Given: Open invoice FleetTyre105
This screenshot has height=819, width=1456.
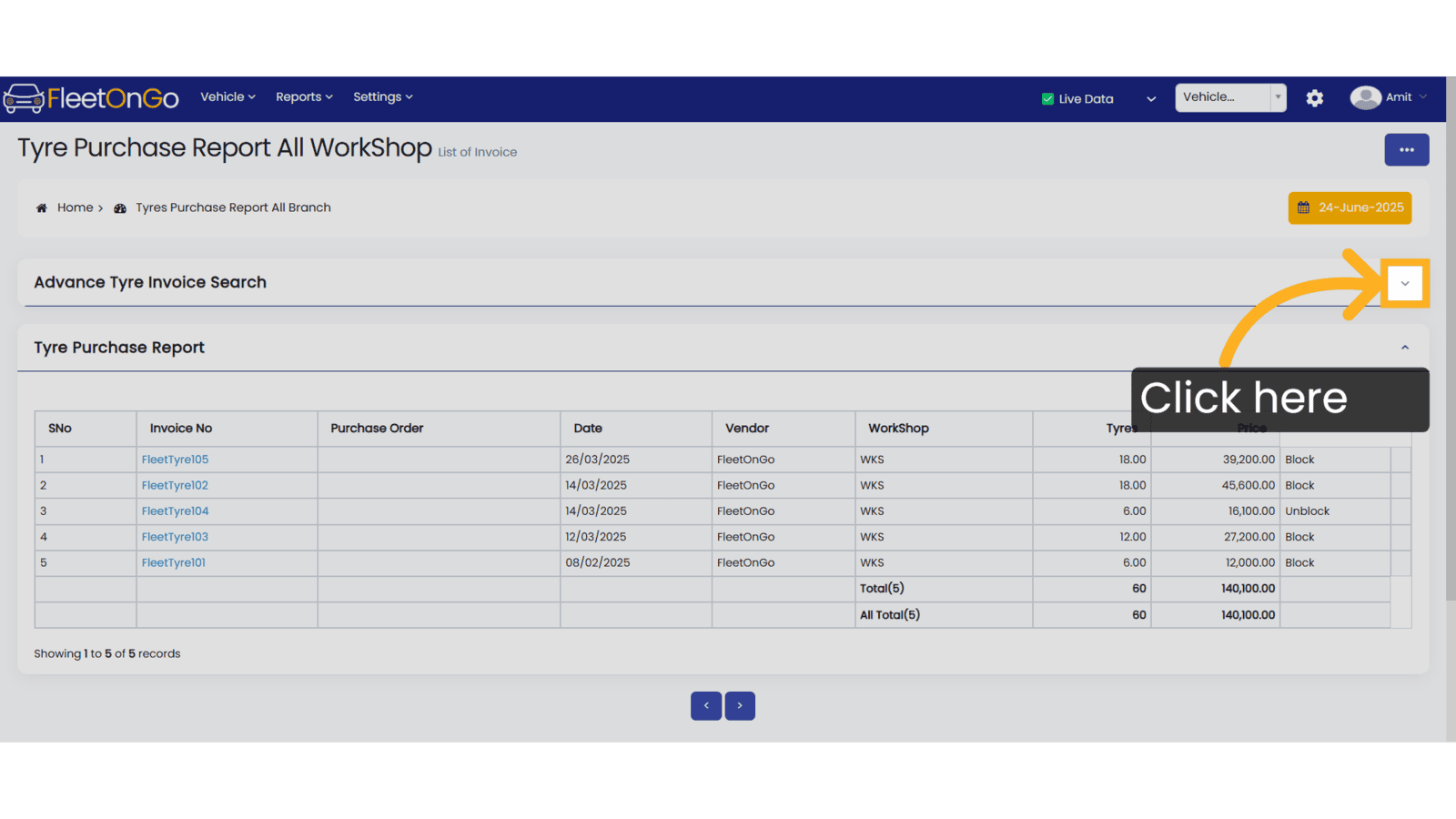Looking at the screenshot, I should point(175,460).
